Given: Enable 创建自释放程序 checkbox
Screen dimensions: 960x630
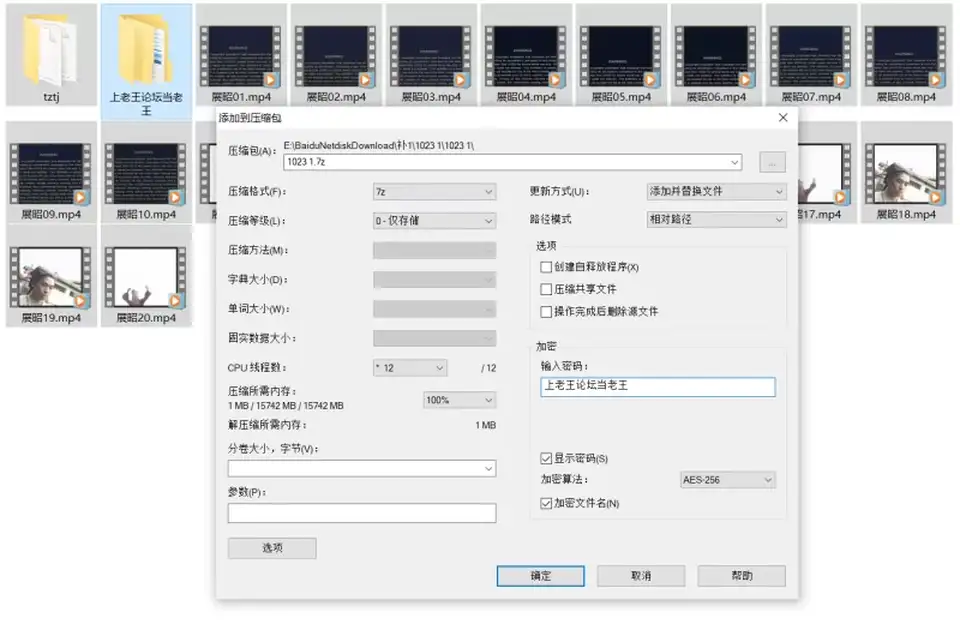Looking at the screenshot, I should (546, 267).
